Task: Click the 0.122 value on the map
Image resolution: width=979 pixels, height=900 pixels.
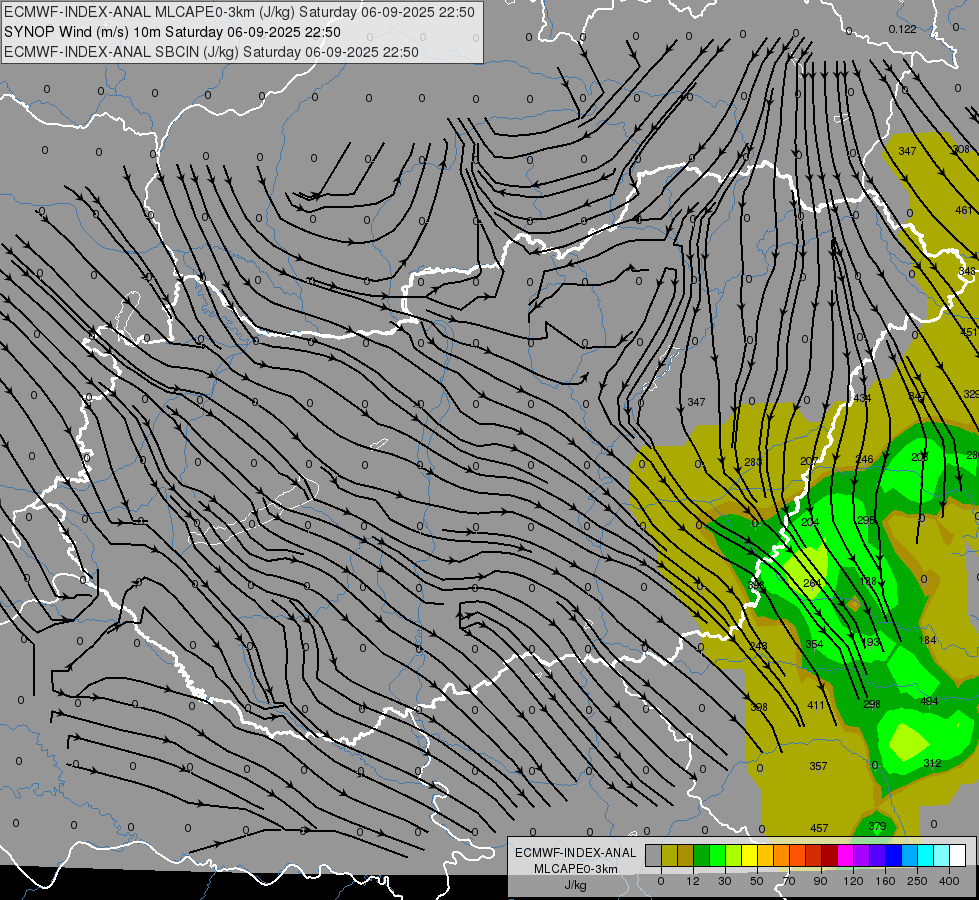Action: [x=902, y=29]
